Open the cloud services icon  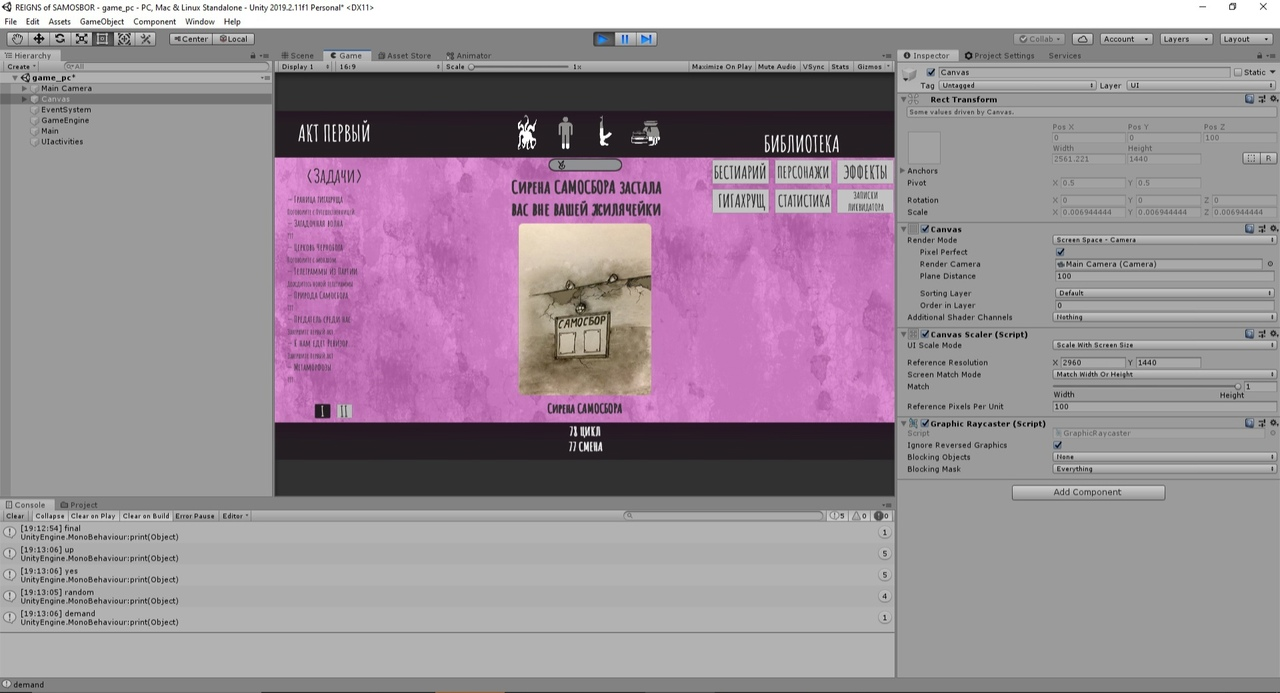(x=1082, y=39)
